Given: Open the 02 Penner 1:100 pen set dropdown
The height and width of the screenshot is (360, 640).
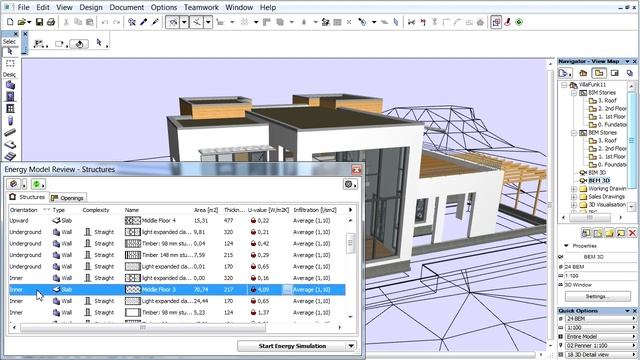Looking at the screenshot, I should click(x=600, y=346).
